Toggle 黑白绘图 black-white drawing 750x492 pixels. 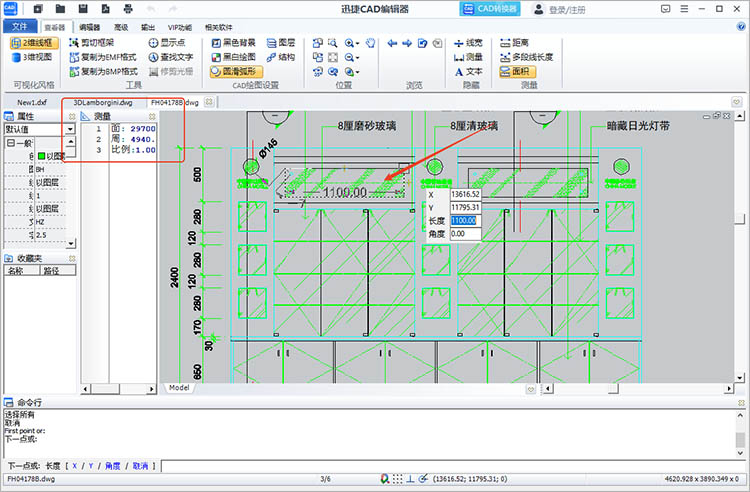pyautogui.click(x=233, y=57)
